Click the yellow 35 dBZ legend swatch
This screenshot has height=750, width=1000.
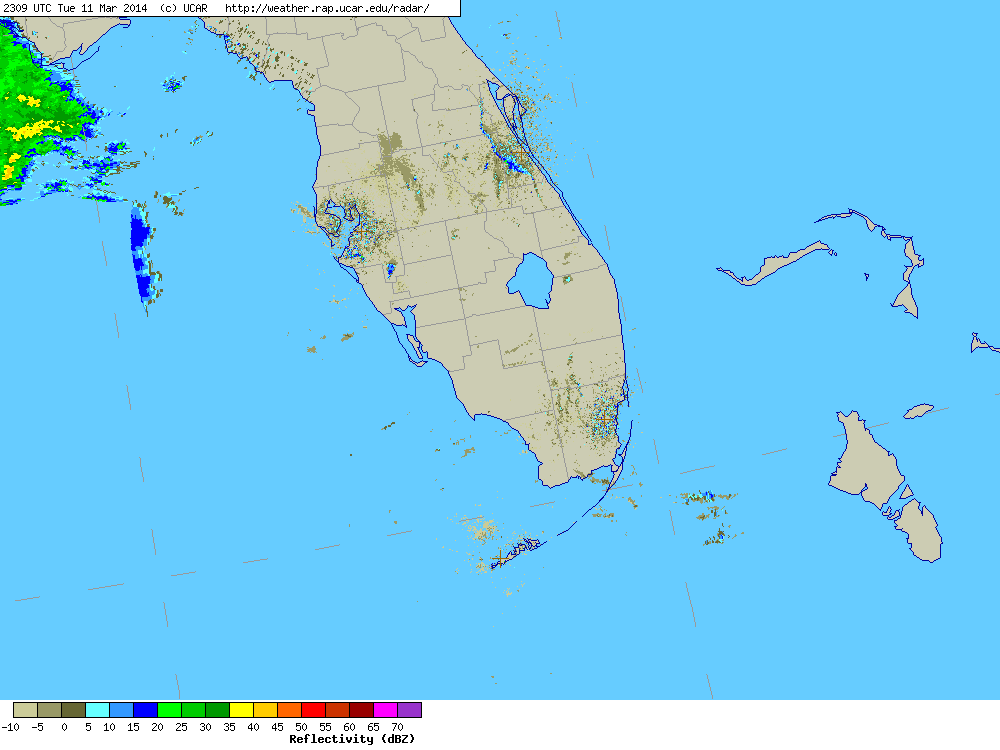242,710
